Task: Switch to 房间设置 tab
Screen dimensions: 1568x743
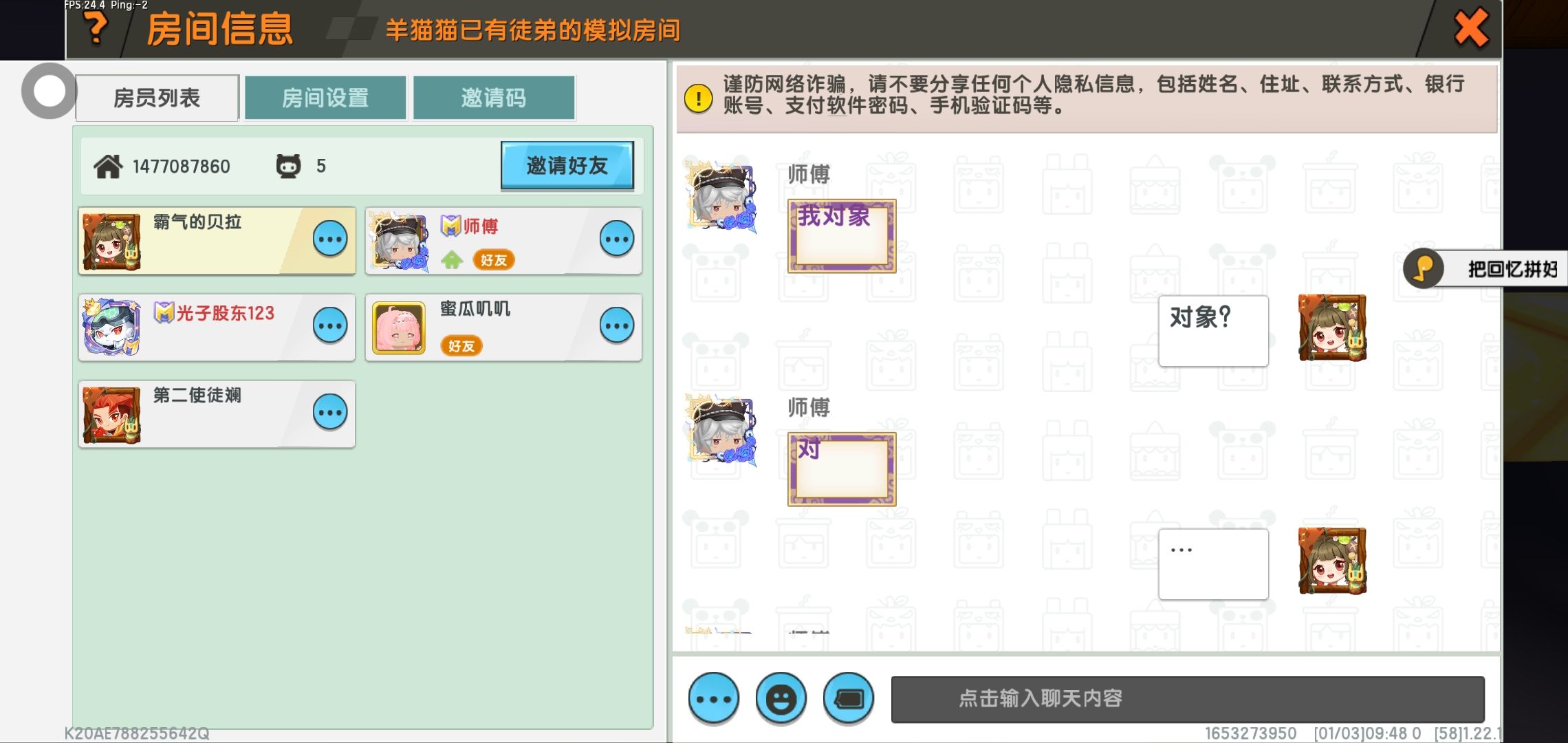Action: (325, 98)
